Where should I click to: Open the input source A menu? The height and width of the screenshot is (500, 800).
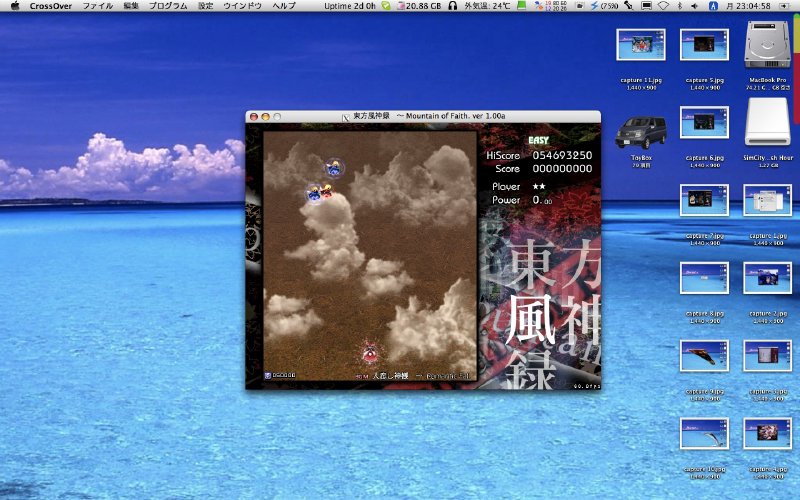click(713, 6)
